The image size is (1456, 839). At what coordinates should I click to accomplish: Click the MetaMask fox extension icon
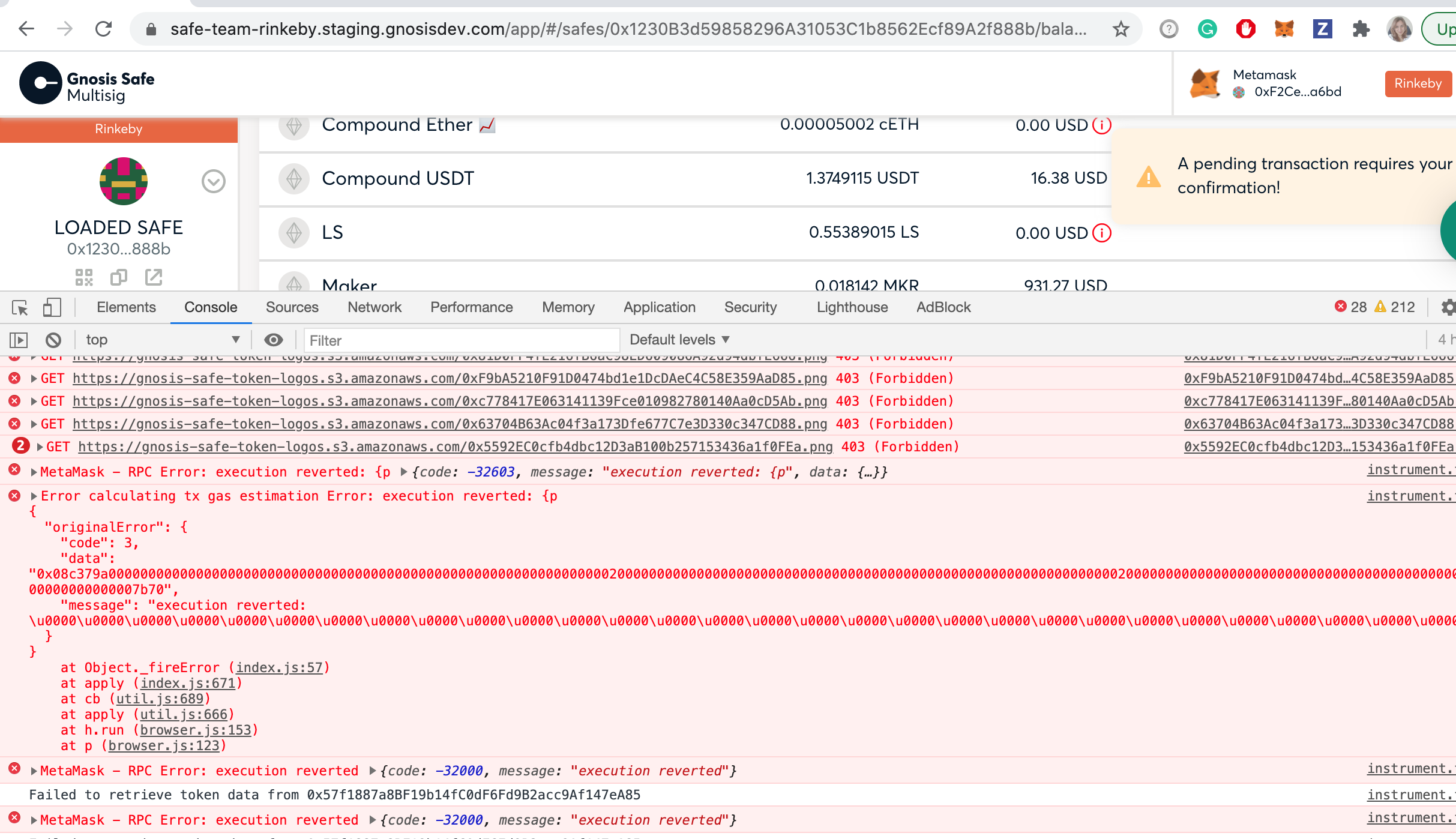1284,29
